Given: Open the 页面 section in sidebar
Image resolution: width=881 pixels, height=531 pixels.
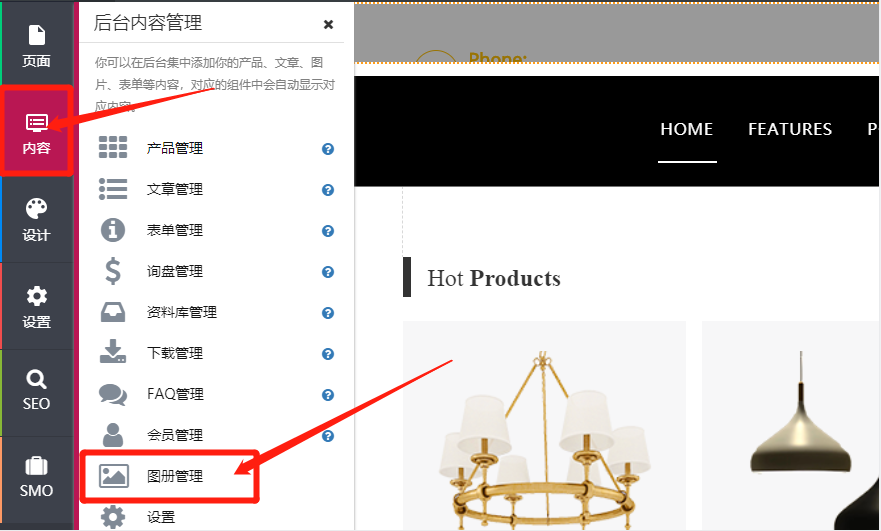Looking at the screenshot, I should tap(36, 45).
